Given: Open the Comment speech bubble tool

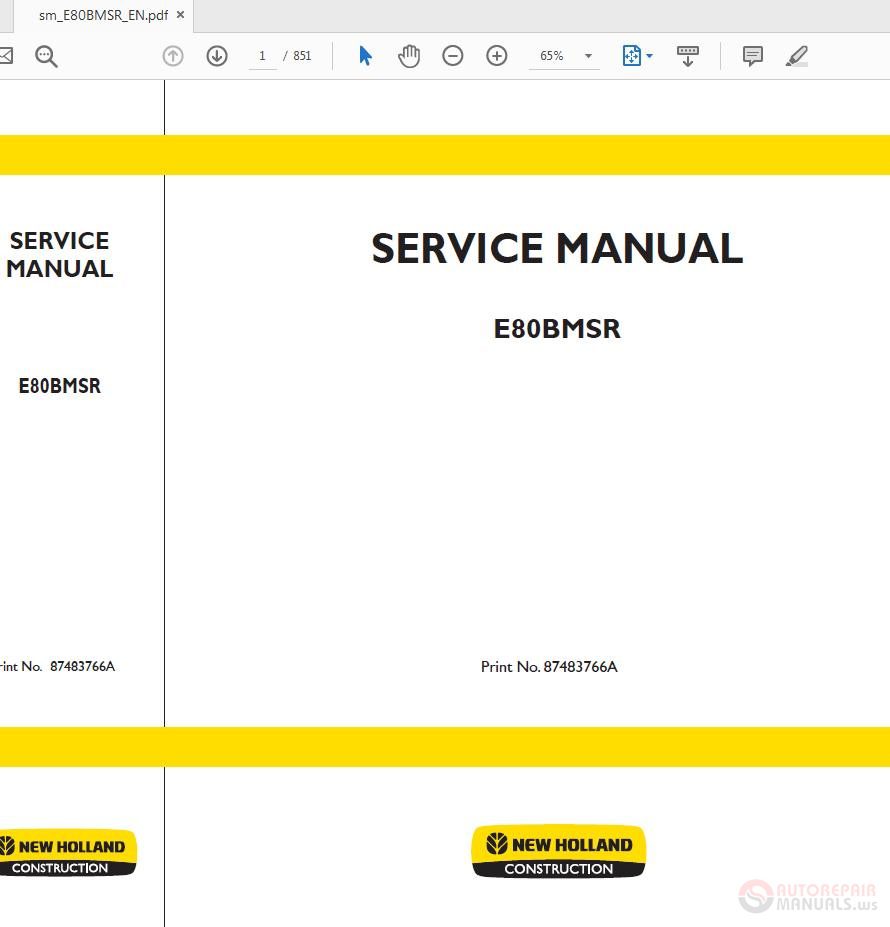Looking at the screenshot, I should (751, 55).
